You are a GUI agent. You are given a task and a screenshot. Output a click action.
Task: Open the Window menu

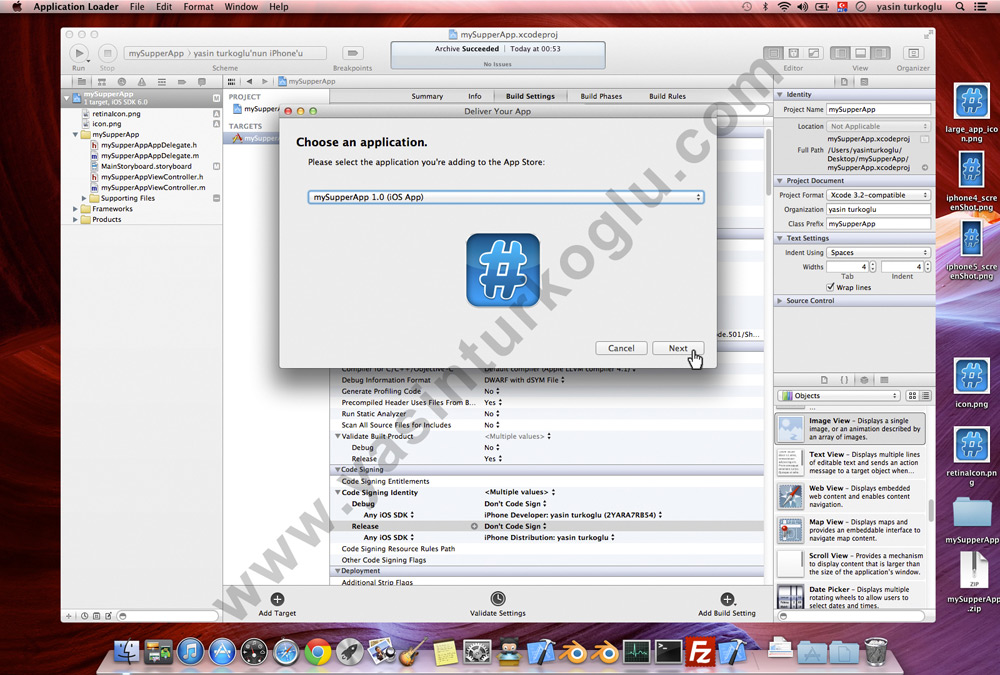coord(241,6)
